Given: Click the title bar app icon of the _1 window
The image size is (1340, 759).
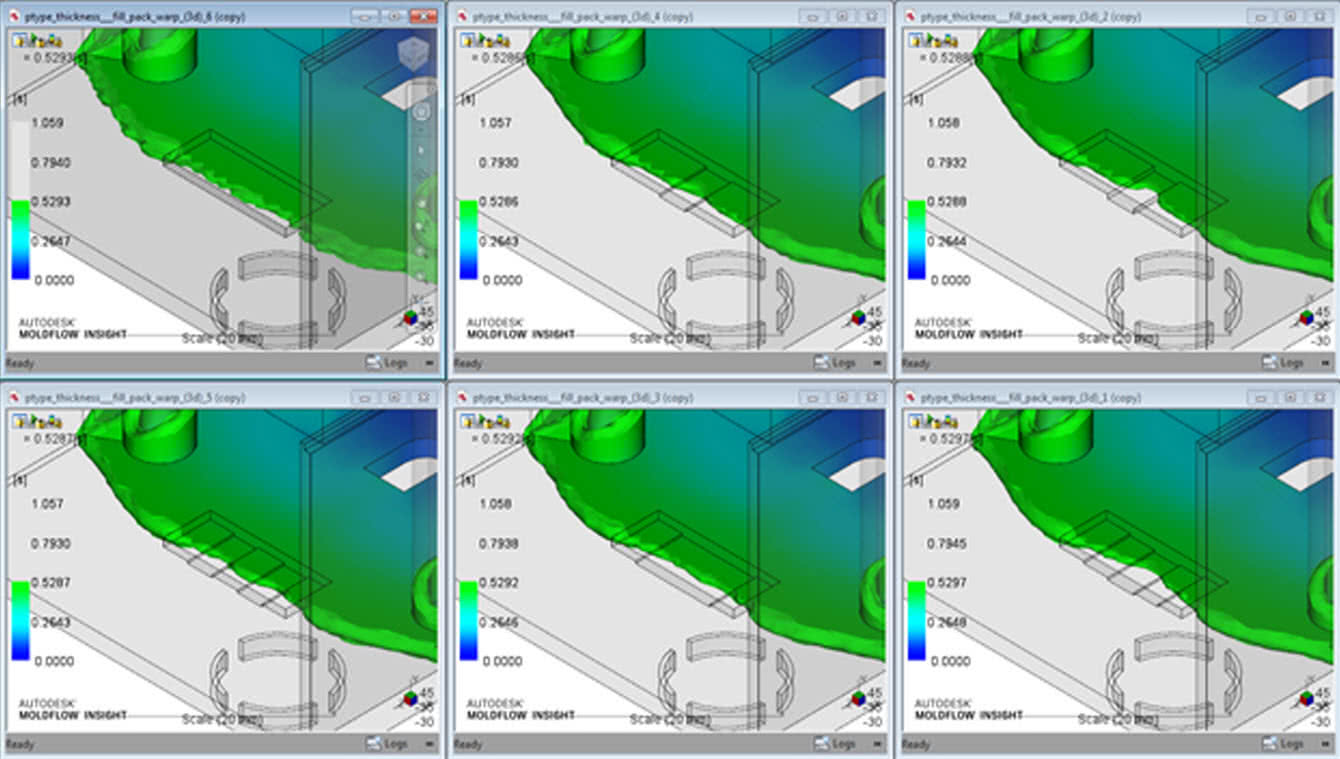Looking at the screenshot, I should (911, 398).
